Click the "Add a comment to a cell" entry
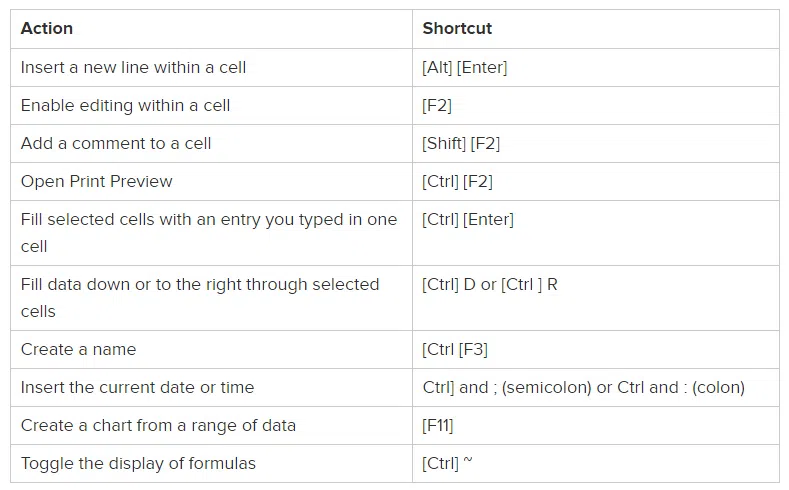This screenshot has height=490, width=789. click(116, 144)
